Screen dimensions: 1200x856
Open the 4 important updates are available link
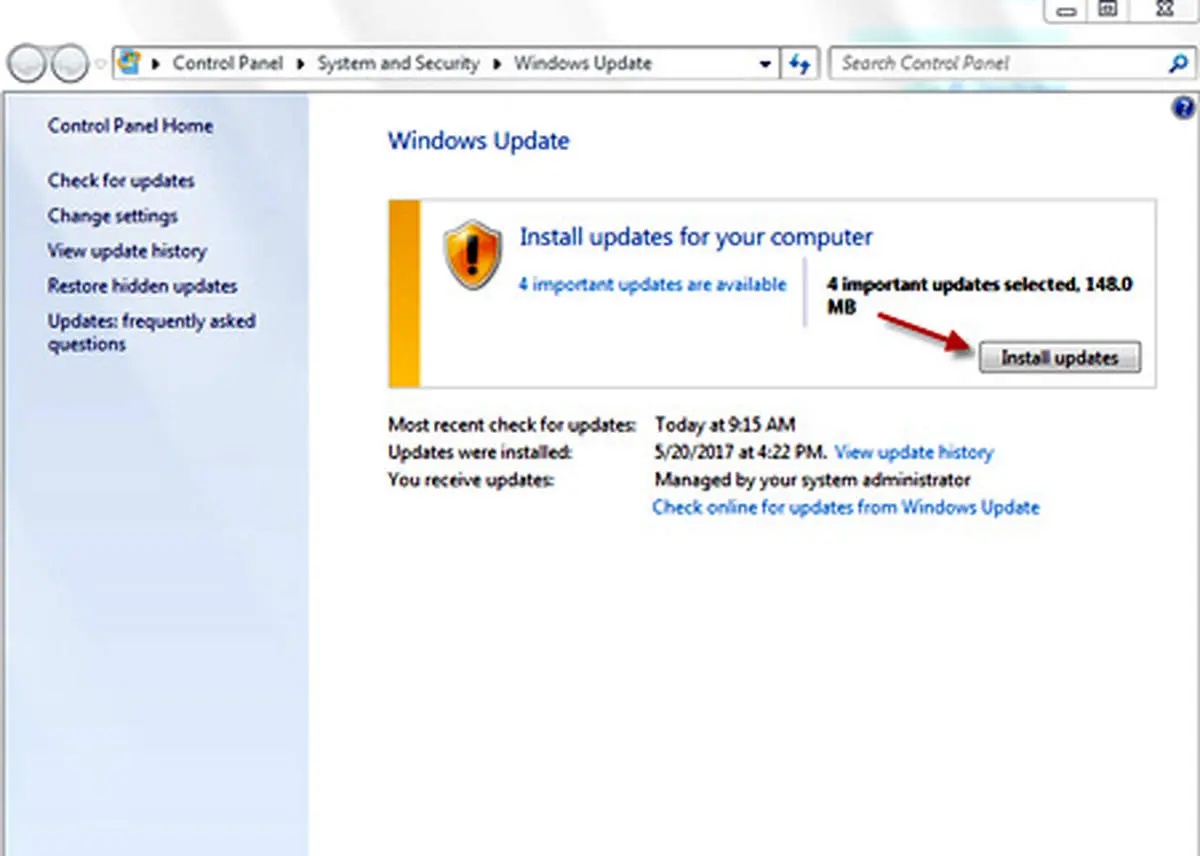[x=652, y=284]
